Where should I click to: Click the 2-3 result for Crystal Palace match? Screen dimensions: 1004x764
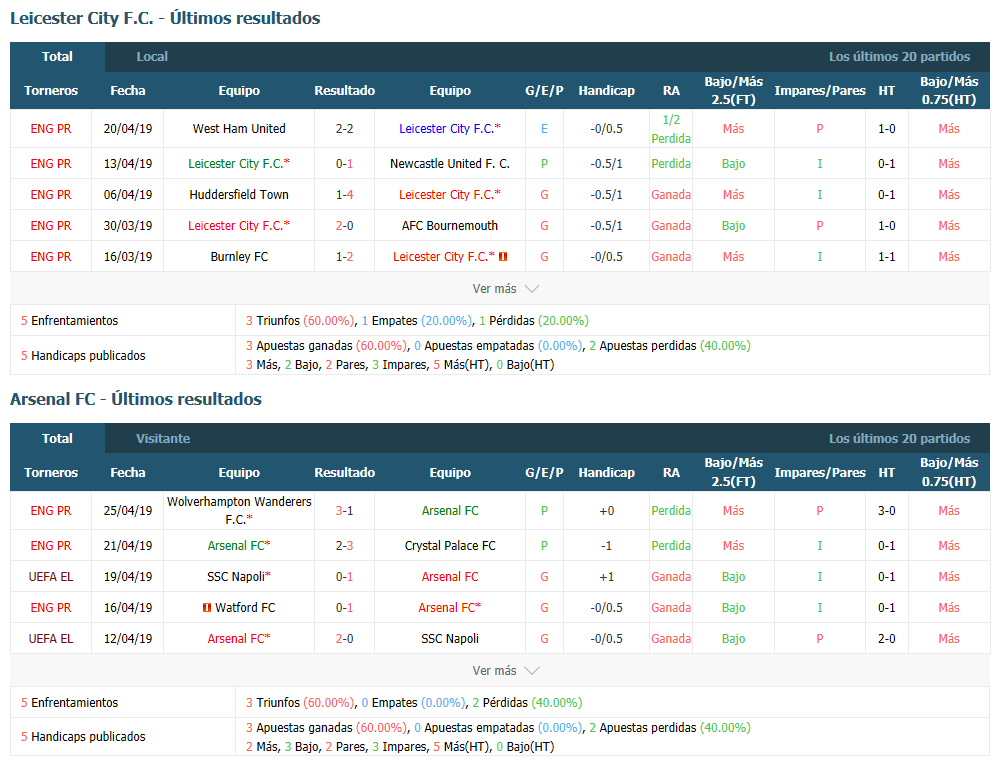tap(344, 546)
